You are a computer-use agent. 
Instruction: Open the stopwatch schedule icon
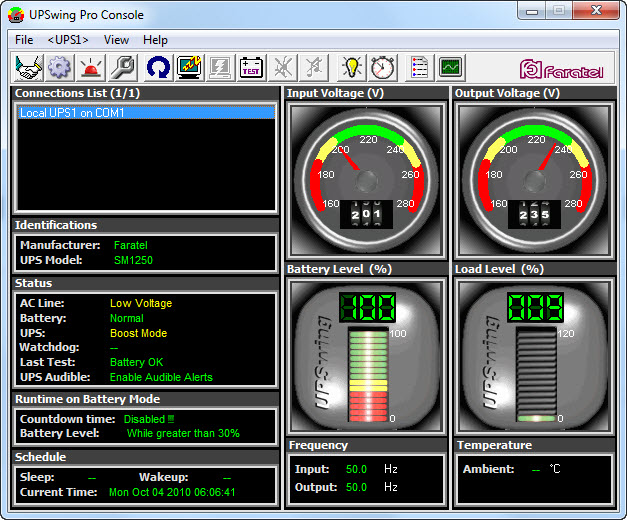[x=383, y=67]
